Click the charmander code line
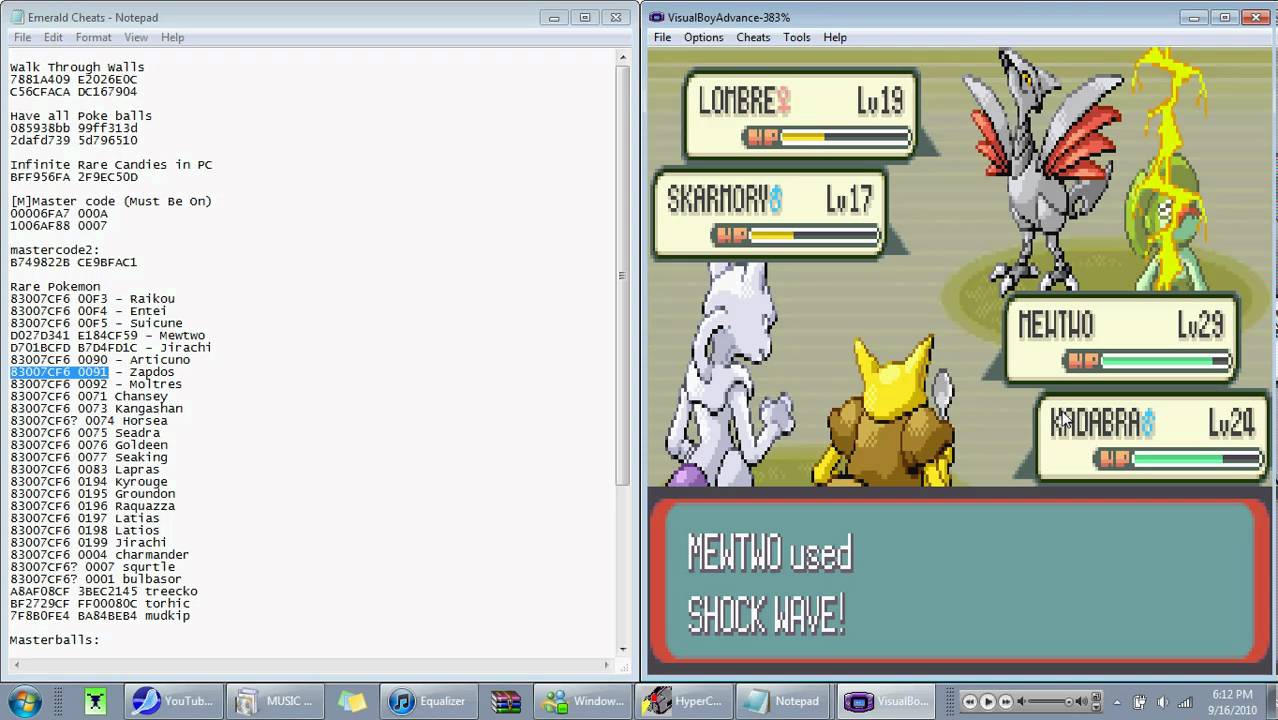This screenshot has height=720, width=1278. pyautogui.click(x=100, y=555)
